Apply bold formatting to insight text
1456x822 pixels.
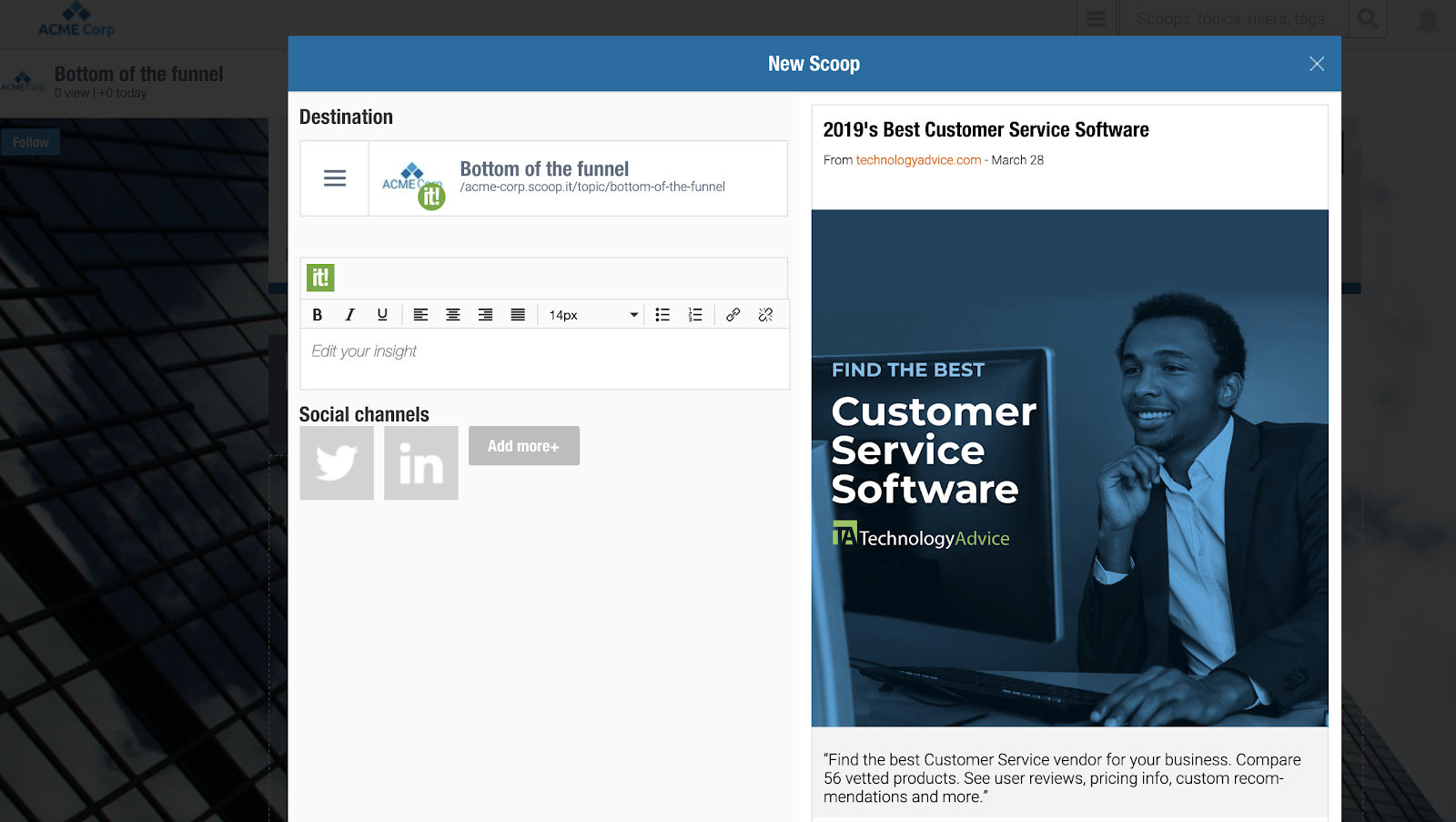click(318, 315)
